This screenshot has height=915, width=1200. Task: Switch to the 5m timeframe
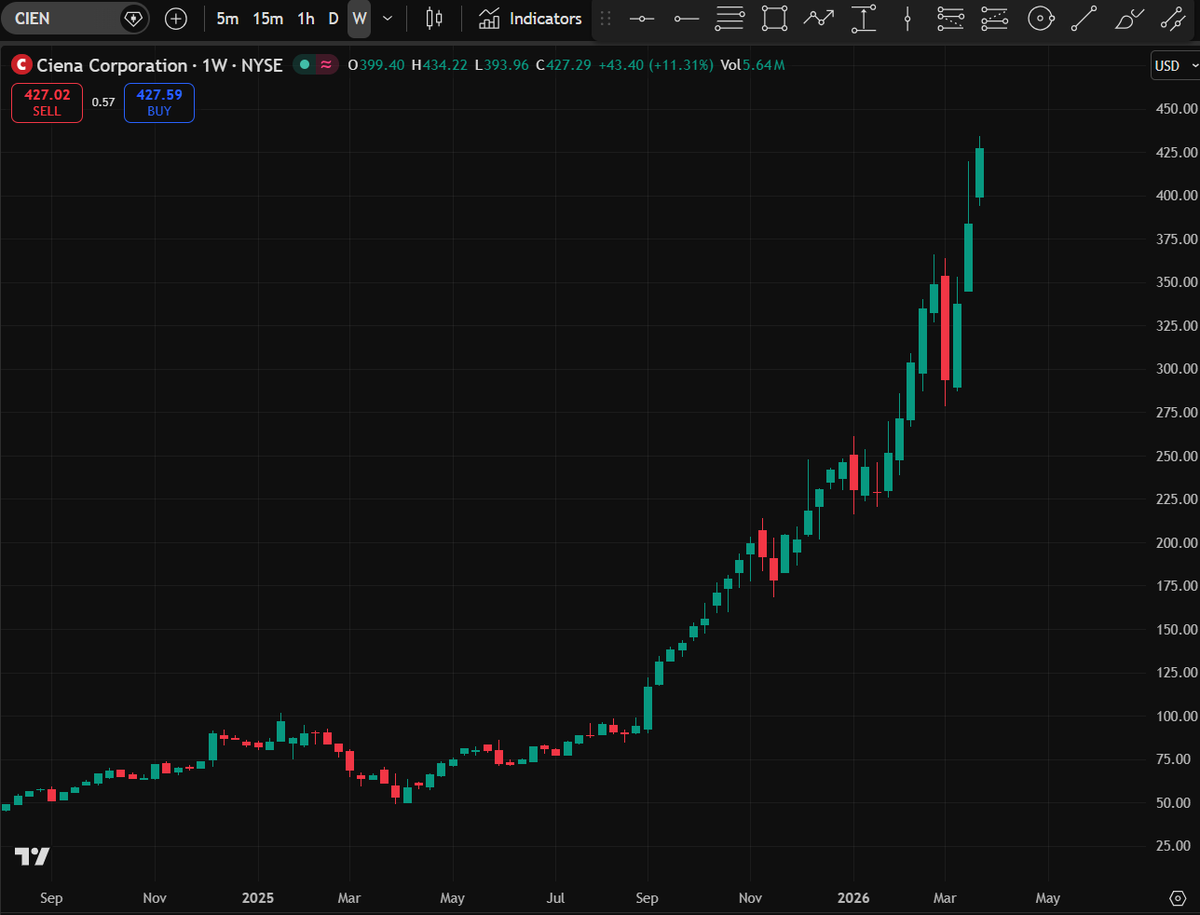(227, 18)
